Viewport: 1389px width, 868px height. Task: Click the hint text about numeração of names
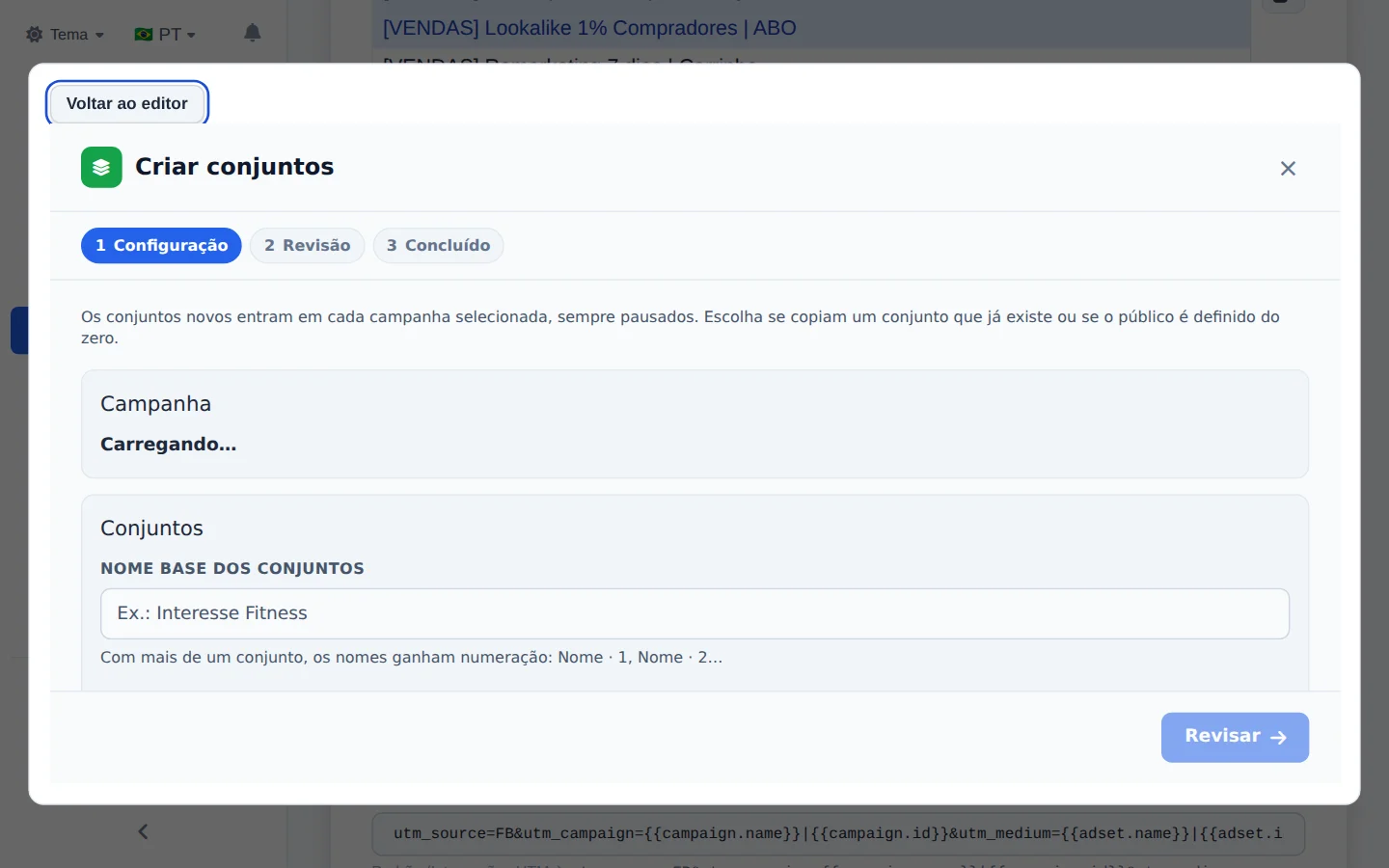pyautogui.click(x=411, y=658)
